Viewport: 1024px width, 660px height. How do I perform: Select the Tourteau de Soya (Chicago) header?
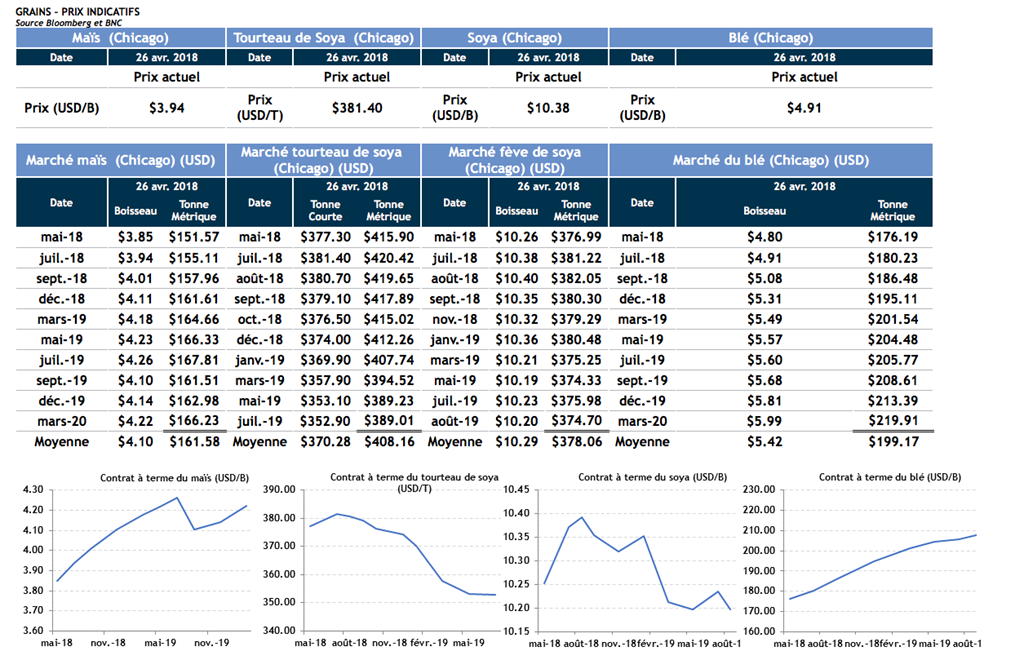(x=323, y=38)
